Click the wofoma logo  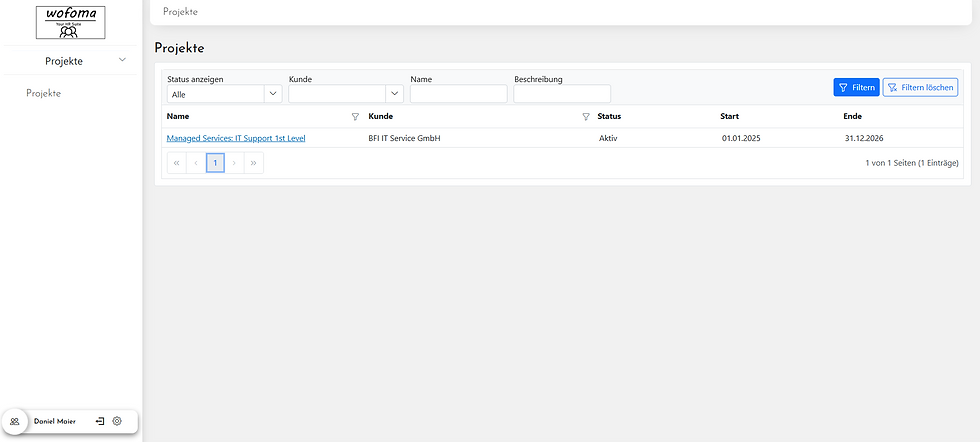point(70,22)
